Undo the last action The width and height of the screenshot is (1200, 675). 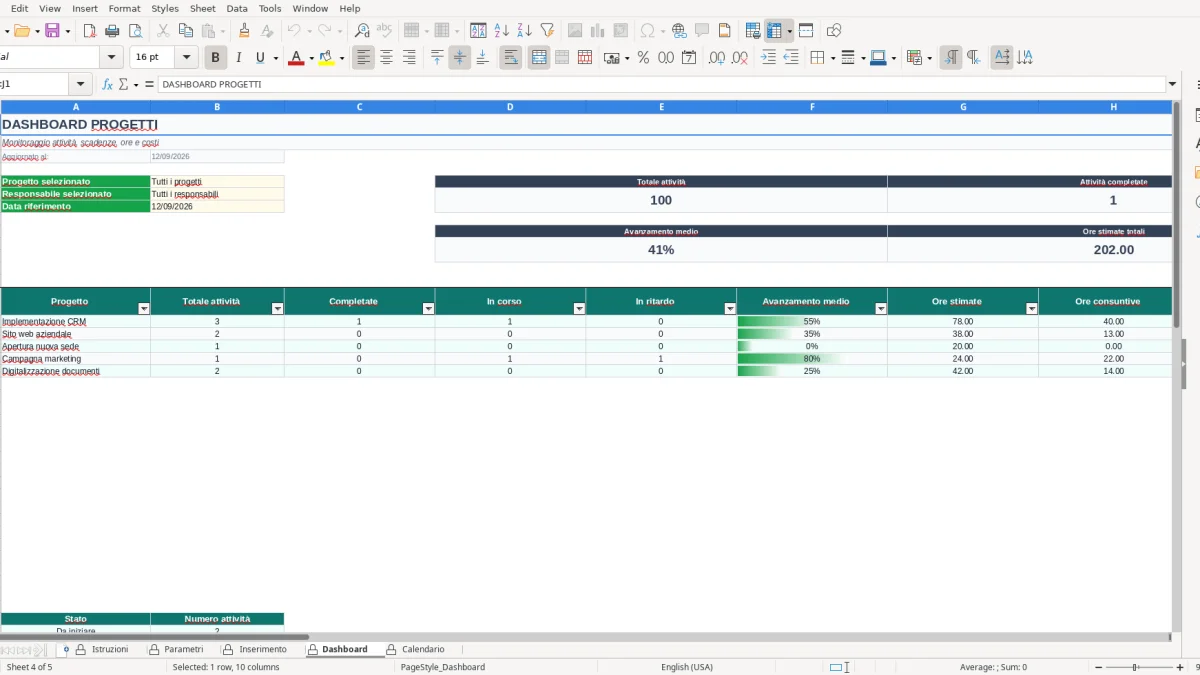[294, 31]
